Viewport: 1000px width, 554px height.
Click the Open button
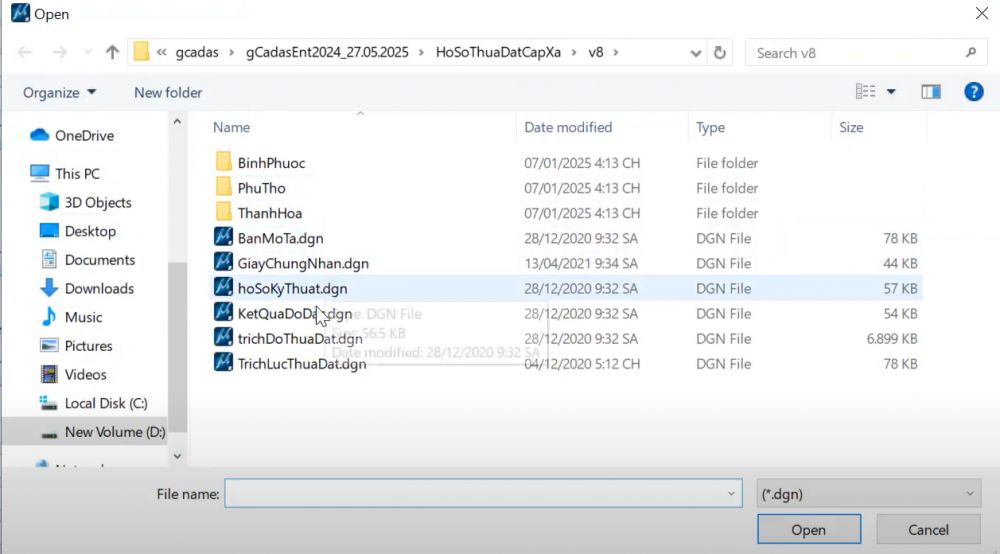(x=808, y=530)
